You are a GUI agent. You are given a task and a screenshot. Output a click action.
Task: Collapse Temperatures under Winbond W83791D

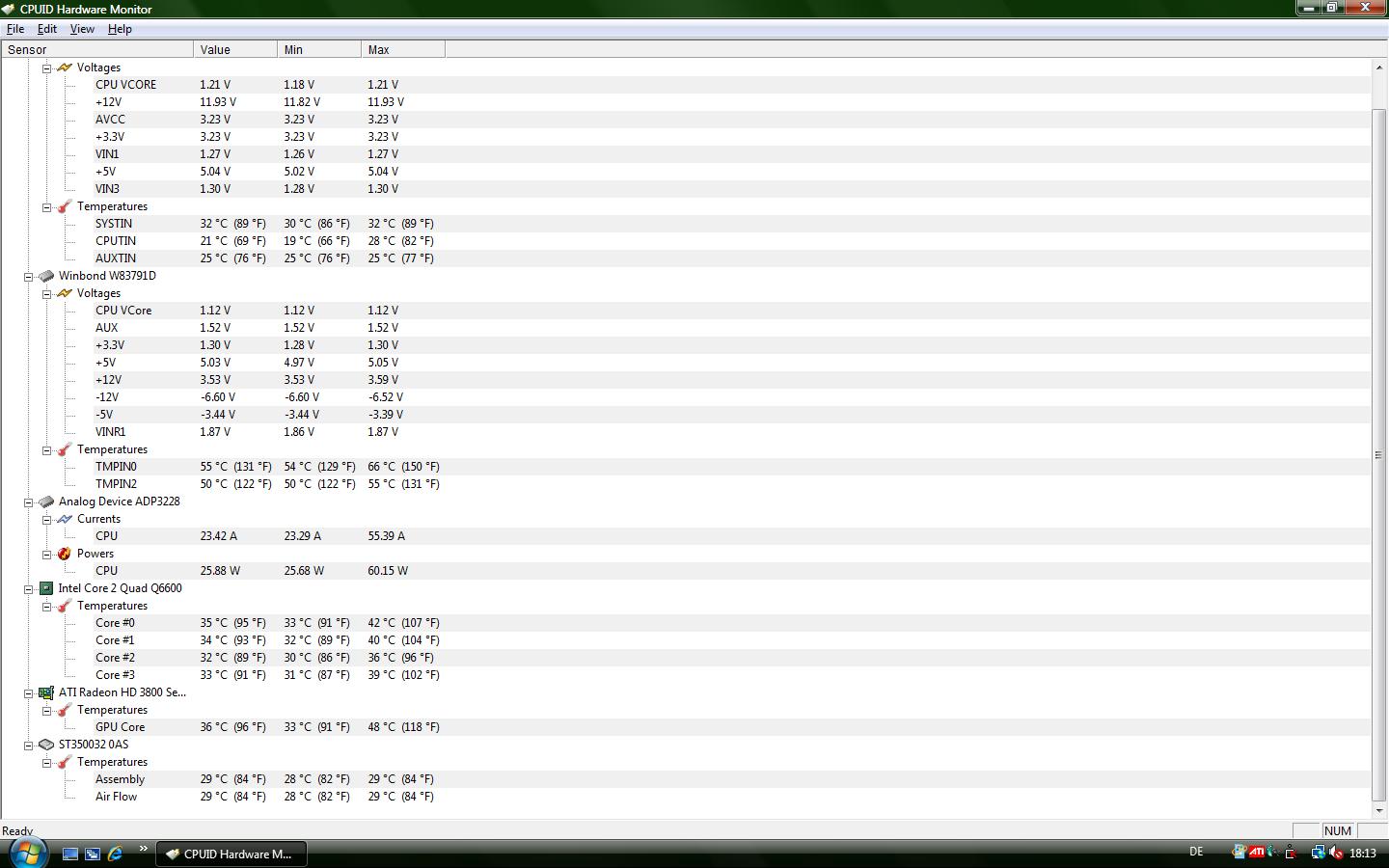pyautogui.click(x=46, y=449)
